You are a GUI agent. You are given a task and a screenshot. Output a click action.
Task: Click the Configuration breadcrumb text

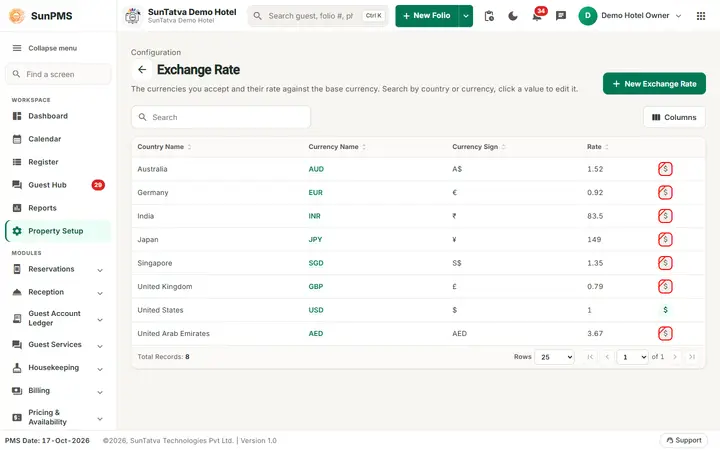click(x=156, y=52)
